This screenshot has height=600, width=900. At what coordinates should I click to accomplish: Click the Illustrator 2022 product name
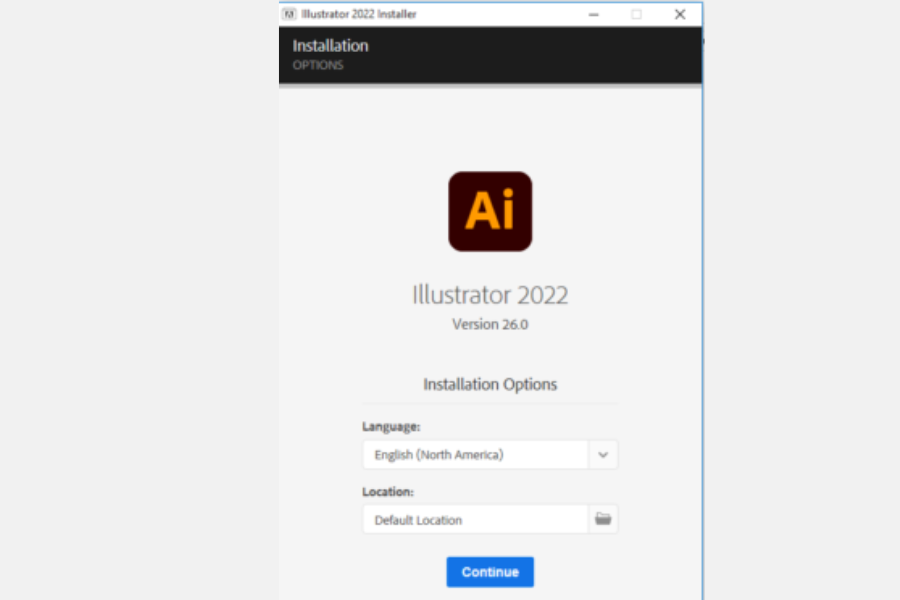pos(490,296)
